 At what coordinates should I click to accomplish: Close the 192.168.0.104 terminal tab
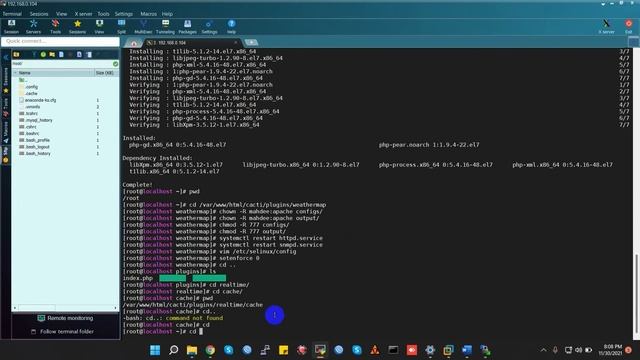[x=236, y=42]
